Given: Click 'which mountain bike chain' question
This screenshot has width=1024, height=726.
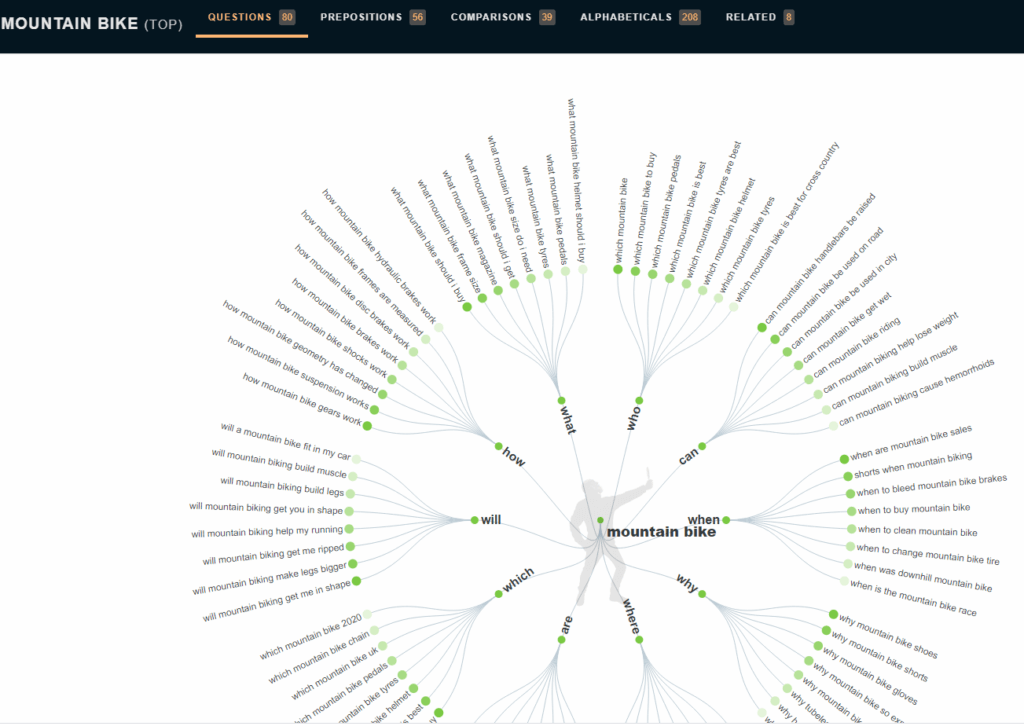Looking at the screenshot, I should [319, 657].
